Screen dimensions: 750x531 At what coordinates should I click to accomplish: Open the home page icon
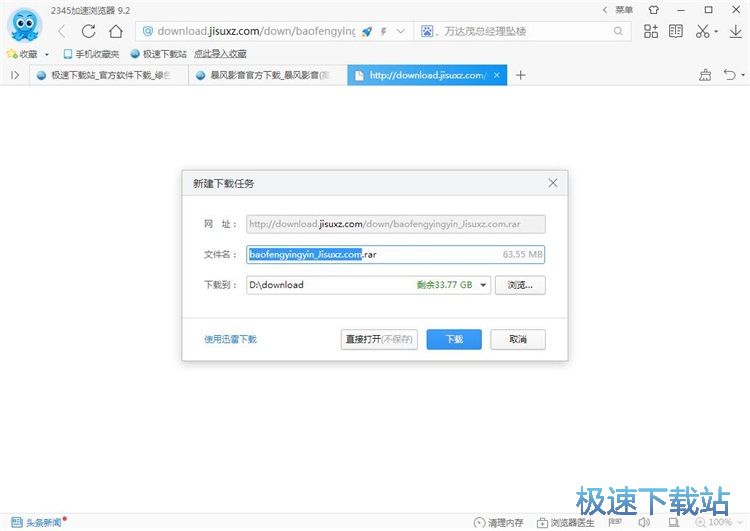tap(116, 32)
